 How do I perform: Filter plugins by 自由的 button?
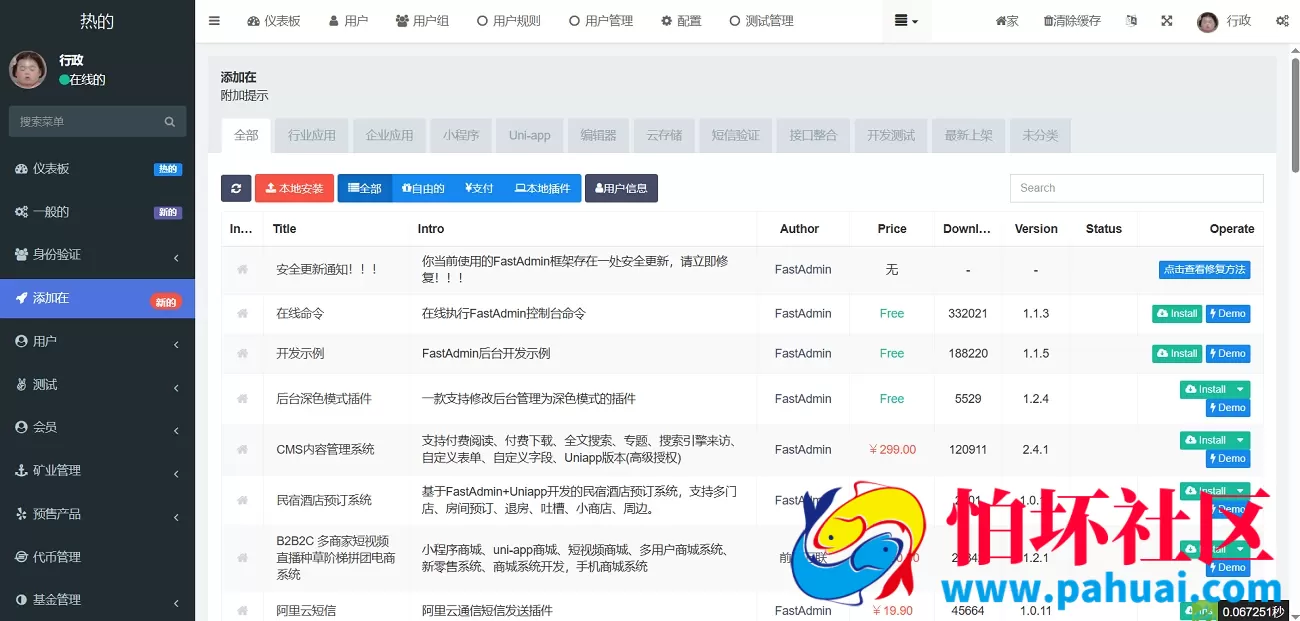tap(422, 188)
